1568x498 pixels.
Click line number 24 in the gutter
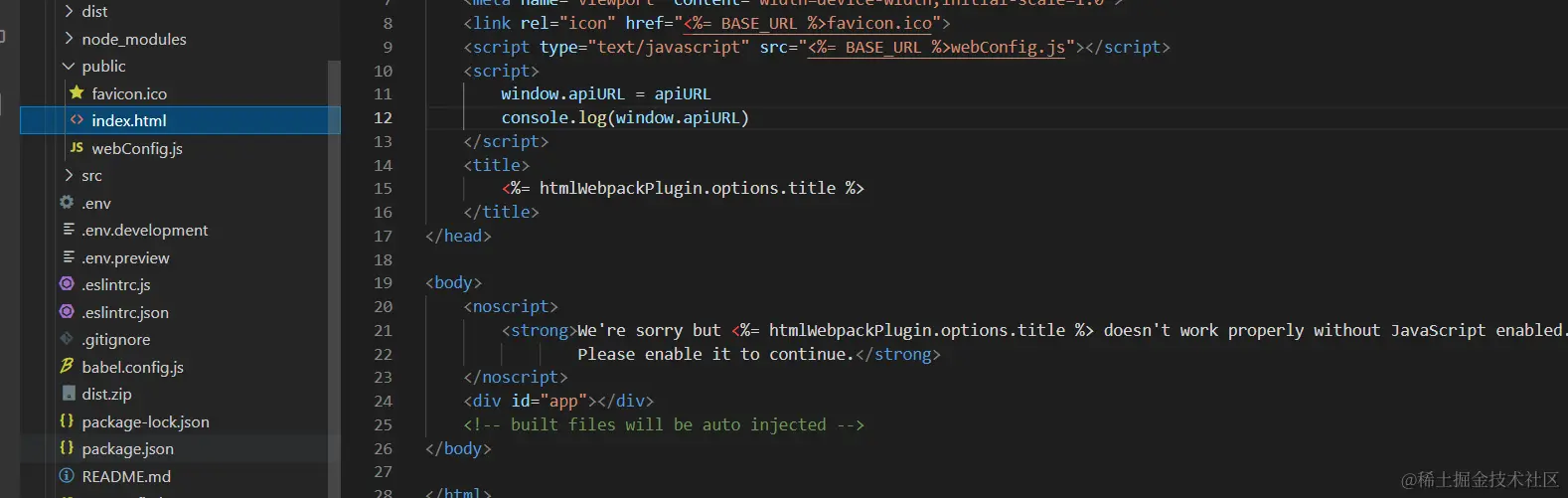(x=383, y=401)
